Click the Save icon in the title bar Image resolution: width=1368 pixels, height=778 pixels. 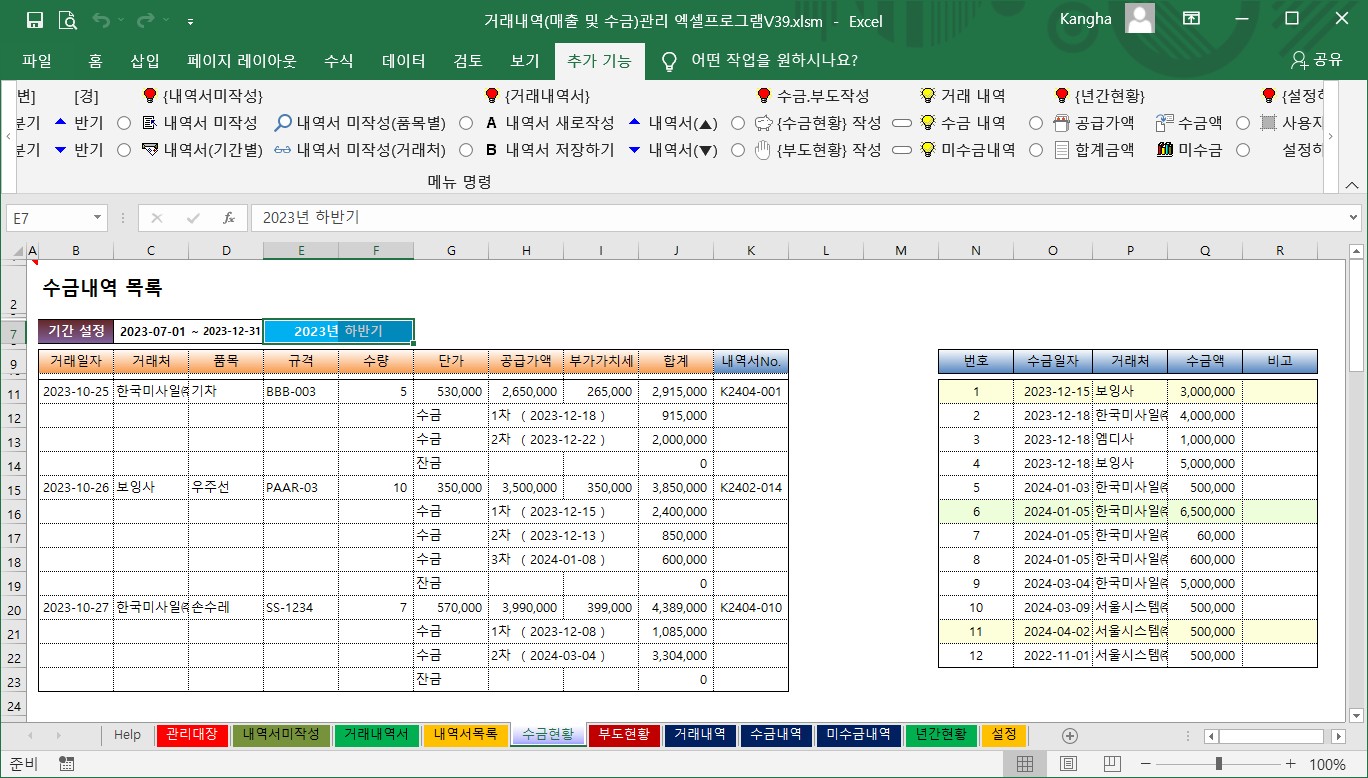pyautogui.click(x=35, y=20)
